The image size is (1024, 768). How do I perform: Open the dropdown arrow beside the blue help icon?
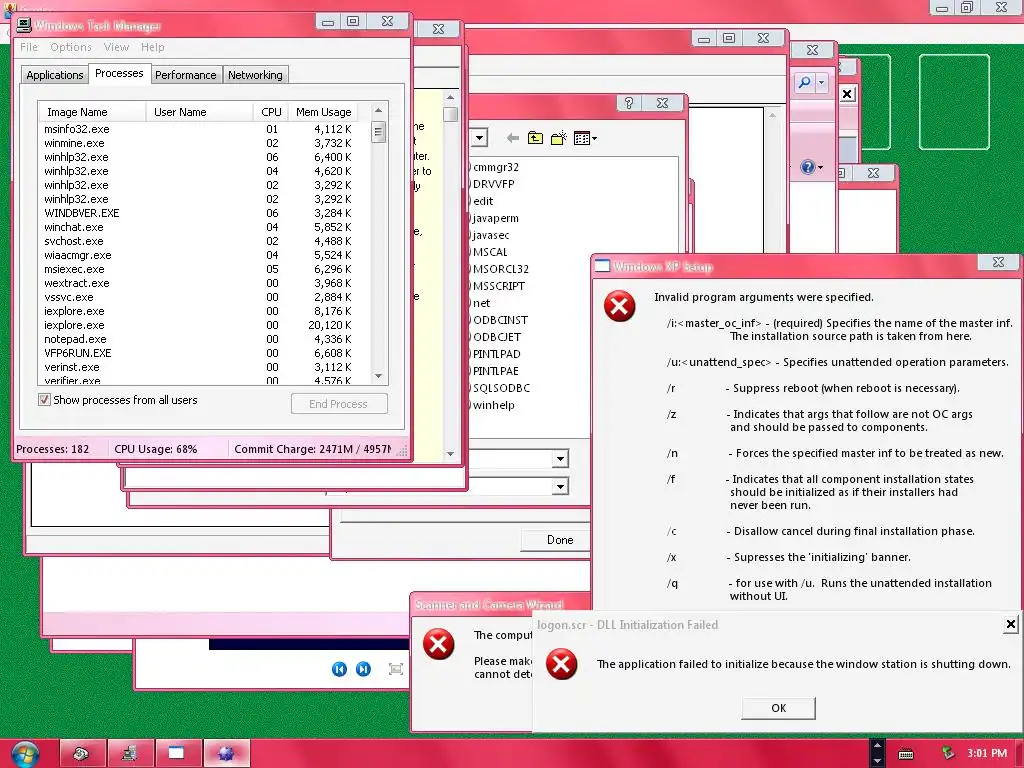click(x=820, y=167)
